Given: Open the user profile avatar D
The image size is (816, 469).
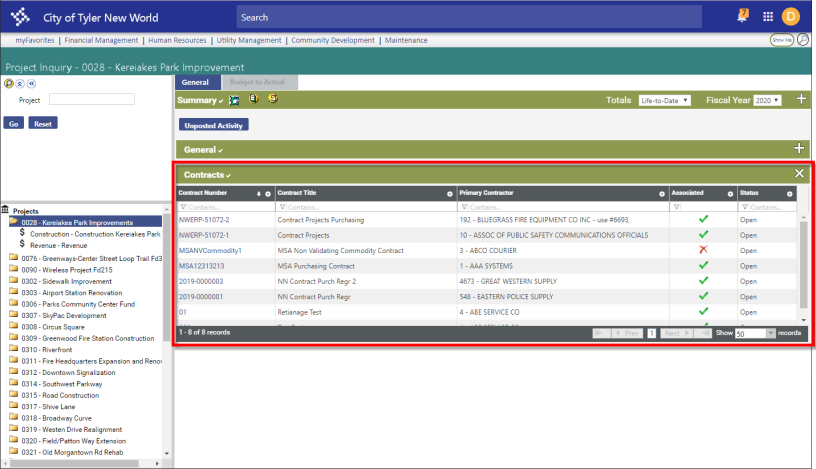Looking at the screenshot, I should [x=790, y=17].
